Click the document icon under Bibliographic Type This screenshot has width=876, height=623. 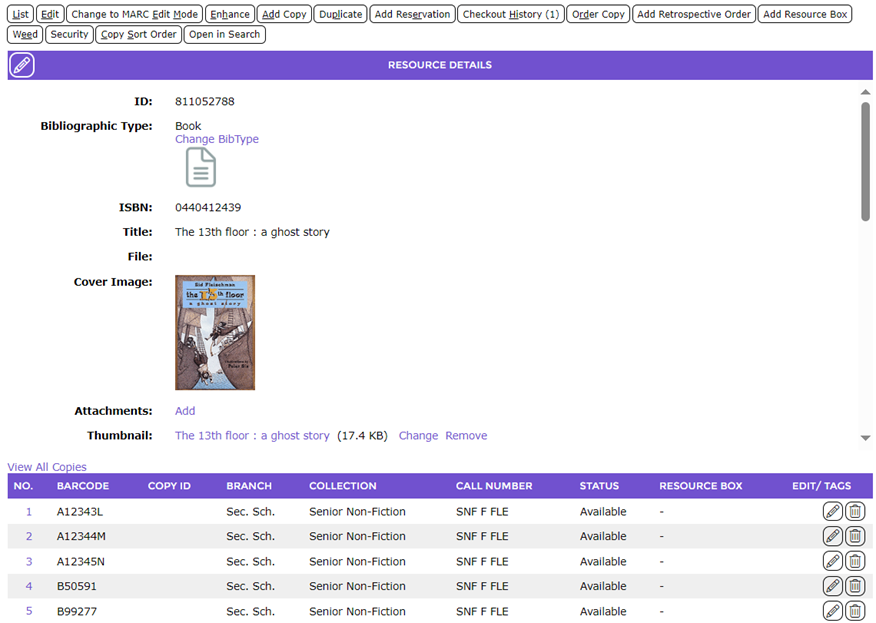(201, 167)
